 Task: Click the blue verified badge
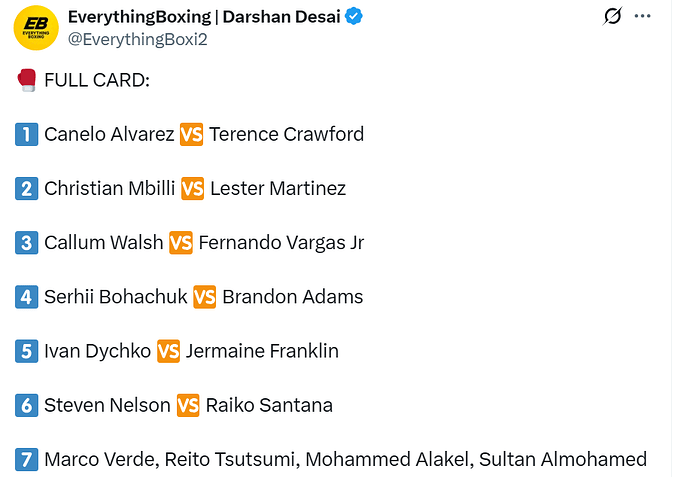354,17
